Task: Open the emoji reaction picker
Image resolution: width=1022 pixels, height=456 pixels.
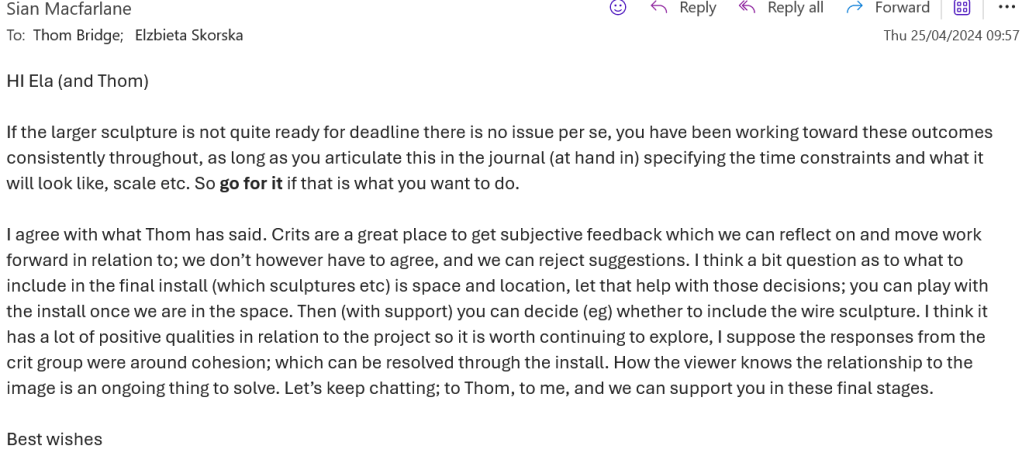Action: [618, 7]
